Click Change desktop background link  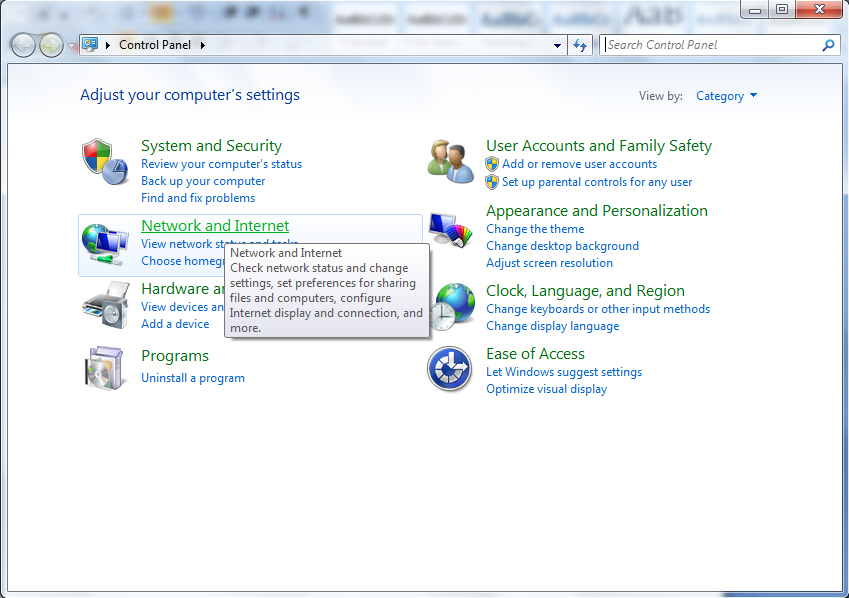[563, 246]
